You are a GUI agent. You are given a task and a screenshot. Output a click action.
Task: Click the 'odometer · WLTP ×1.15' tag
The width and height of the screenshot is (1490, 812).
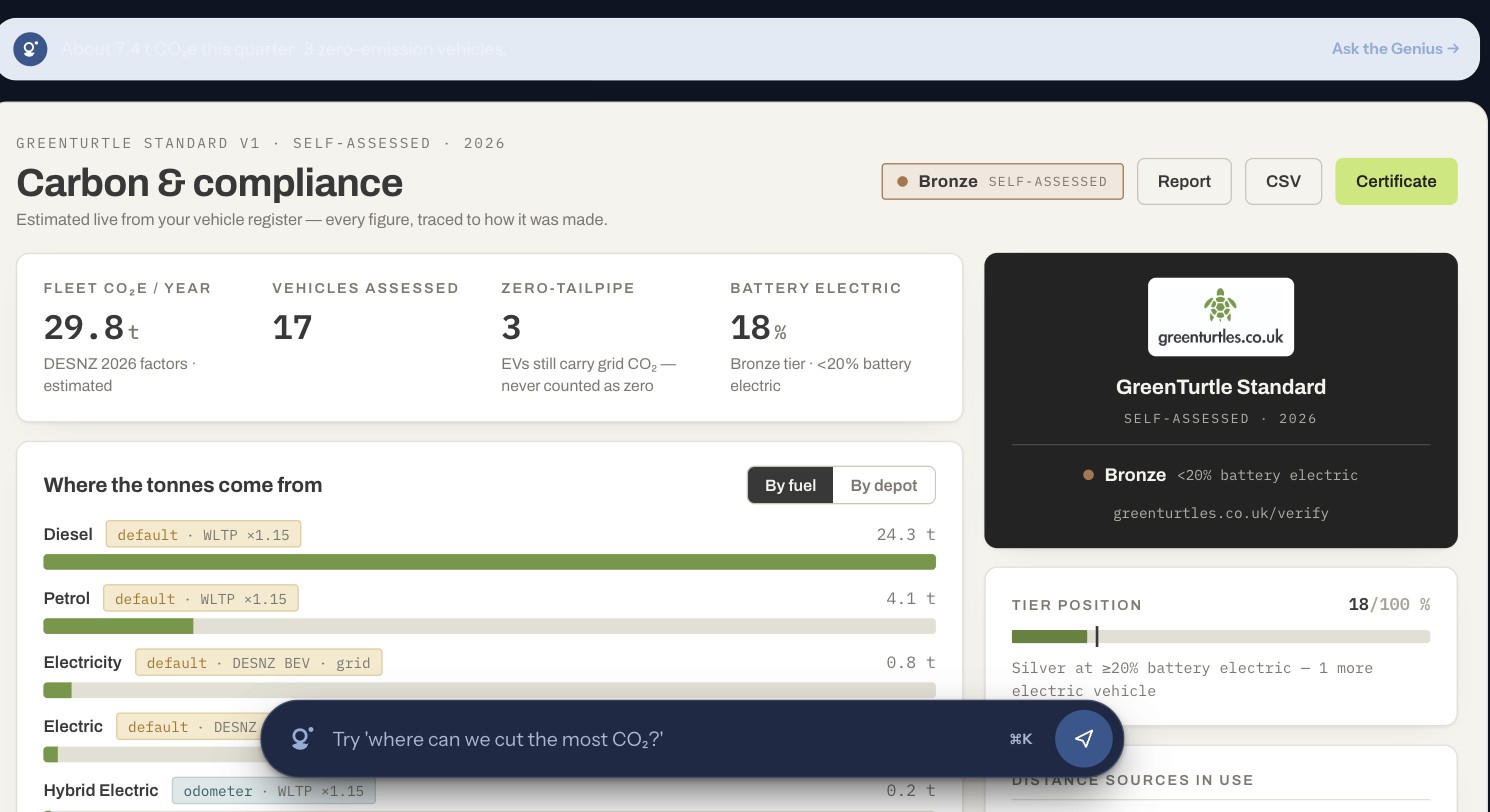(274, 791)
